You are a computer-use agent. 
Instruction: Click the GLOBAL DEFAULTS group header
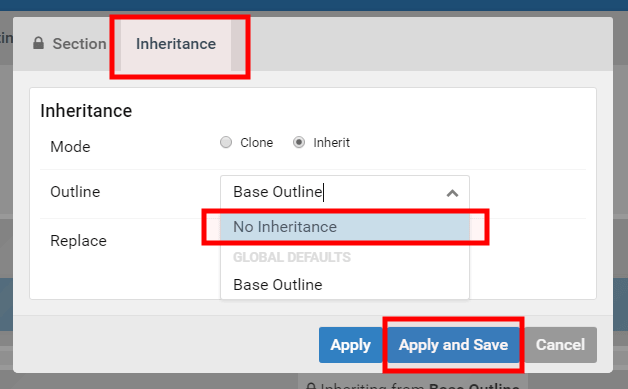pos(292,257)
